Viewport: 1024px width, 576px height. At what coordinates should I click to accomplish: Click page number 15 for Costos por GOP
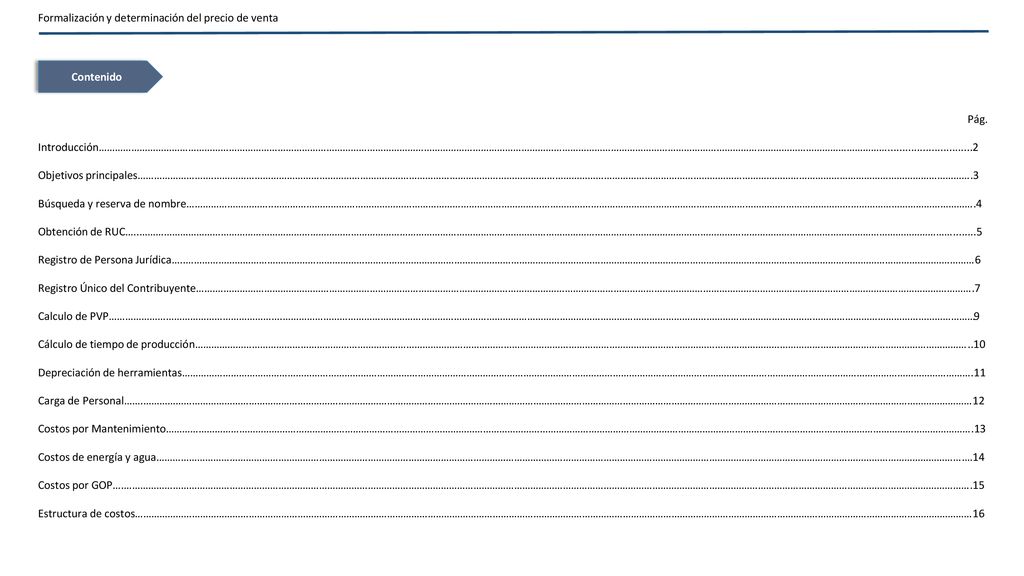(978, 485)
